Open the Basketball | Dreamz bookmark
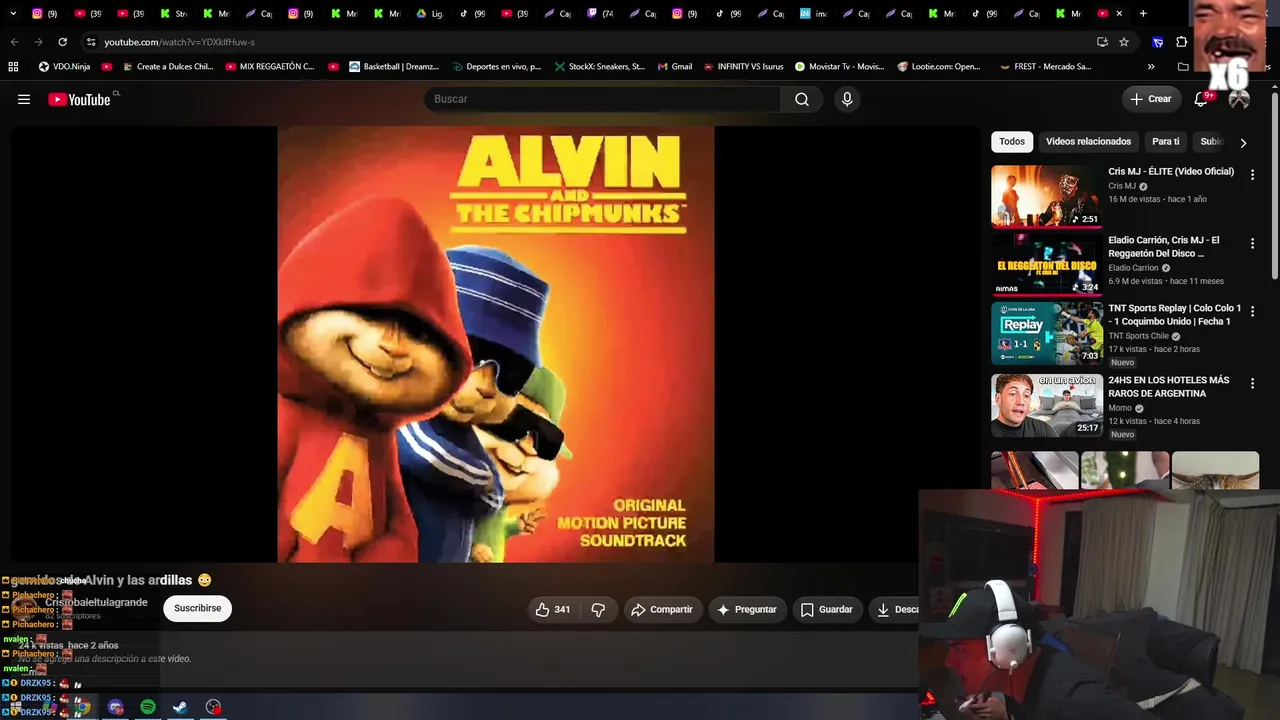Image resolution: width=1280 pixels, height=720 pixels. pyautogui.click(x=393, y=67)
